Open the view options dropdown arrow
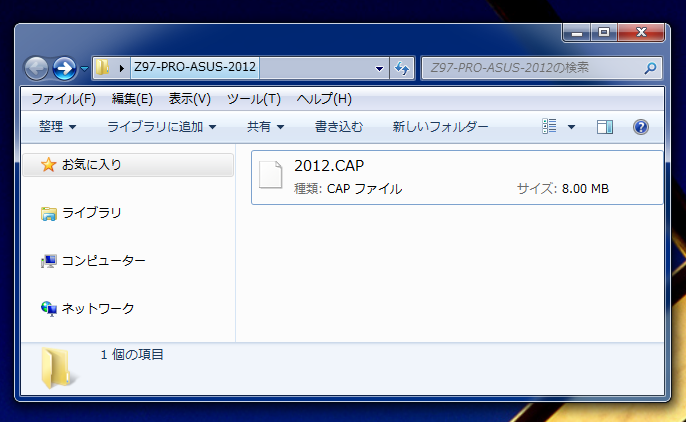The image size is (686, 422). pos(571,127)
